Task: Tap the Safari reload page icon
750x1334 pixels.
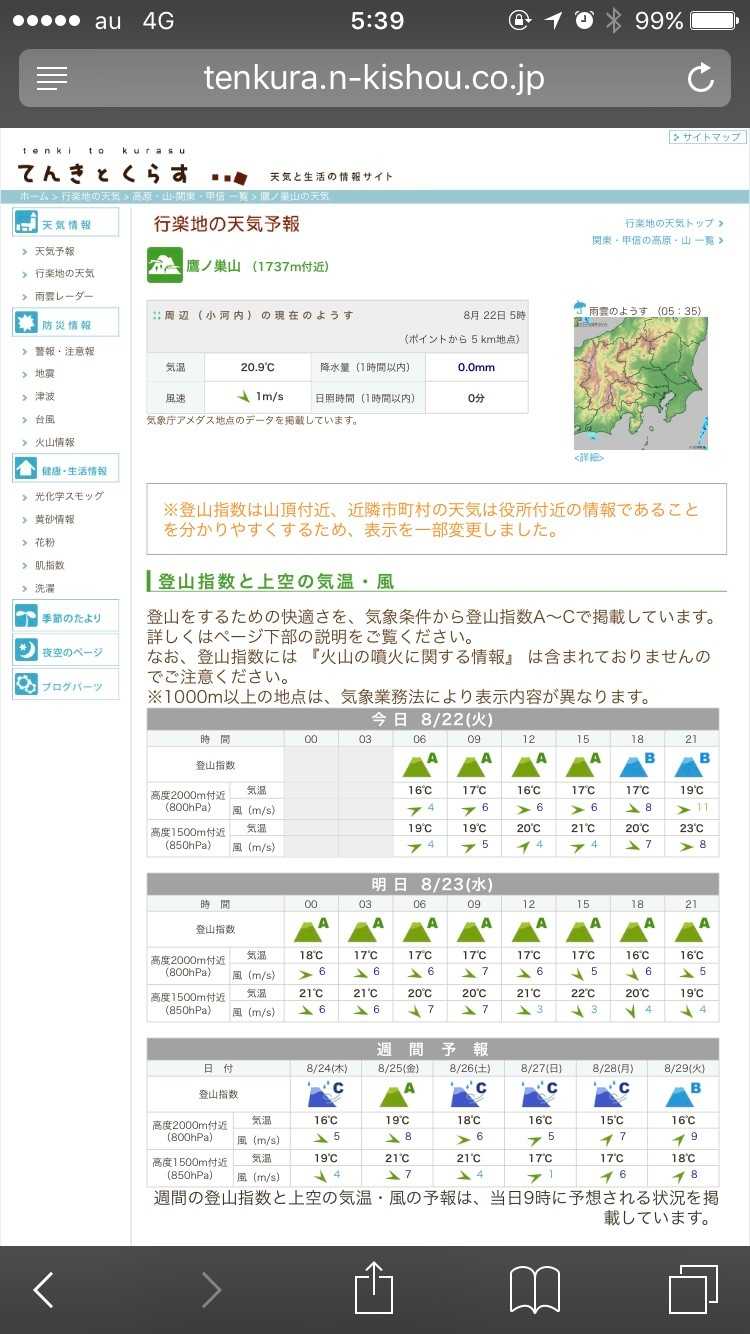Action: coord(700,78)
